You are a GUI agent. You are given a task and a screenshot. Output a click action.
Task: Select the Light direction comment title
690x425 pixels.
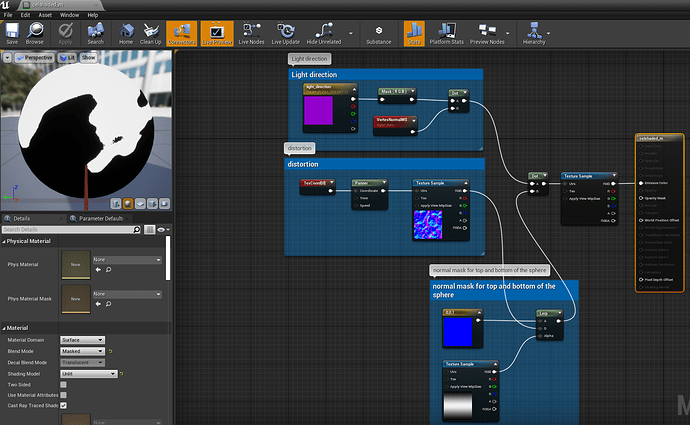pyautogui.click(x=314, y=75)
